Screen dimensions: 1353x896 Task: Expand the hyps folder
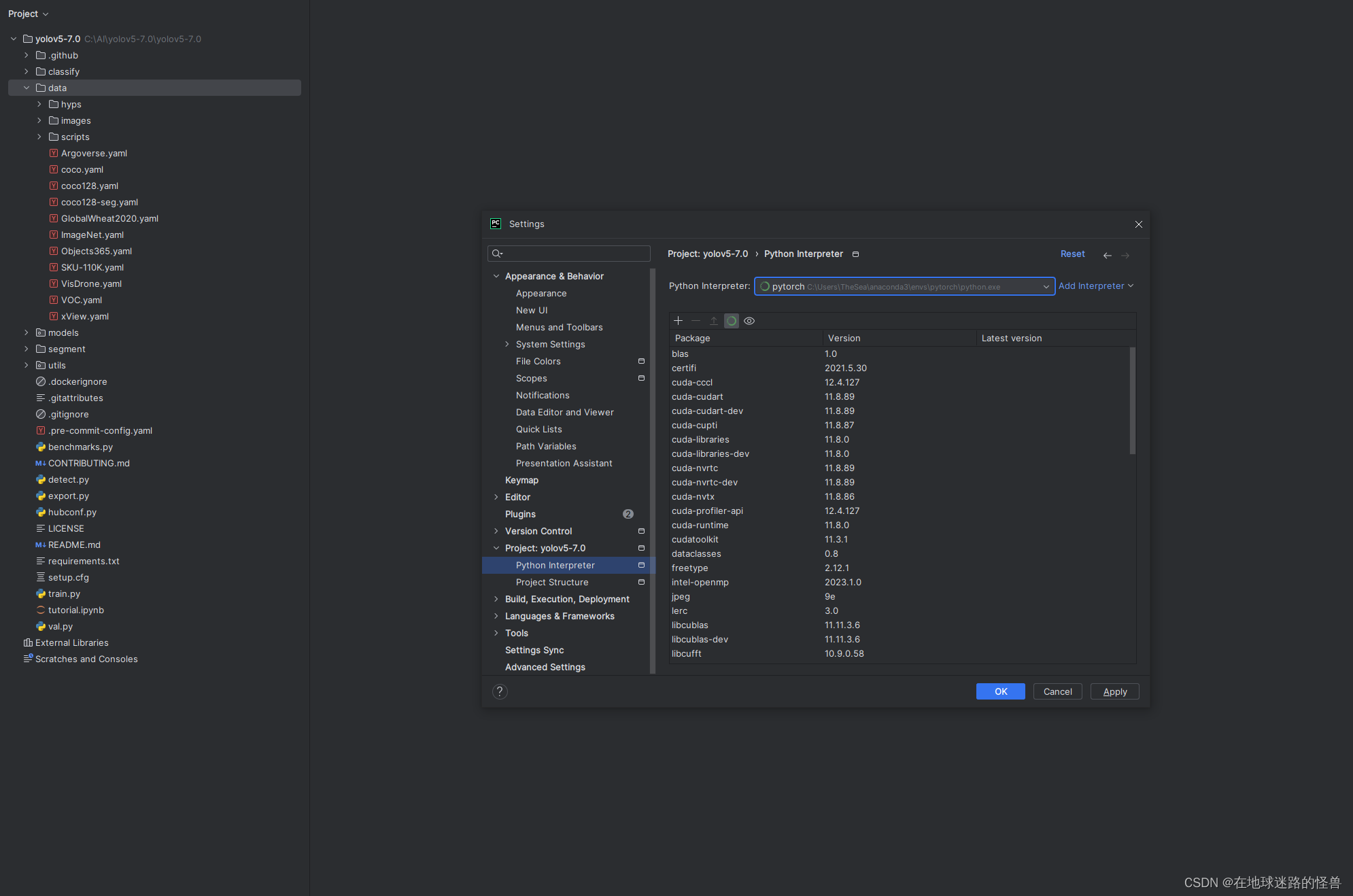(x=39, y=104)
